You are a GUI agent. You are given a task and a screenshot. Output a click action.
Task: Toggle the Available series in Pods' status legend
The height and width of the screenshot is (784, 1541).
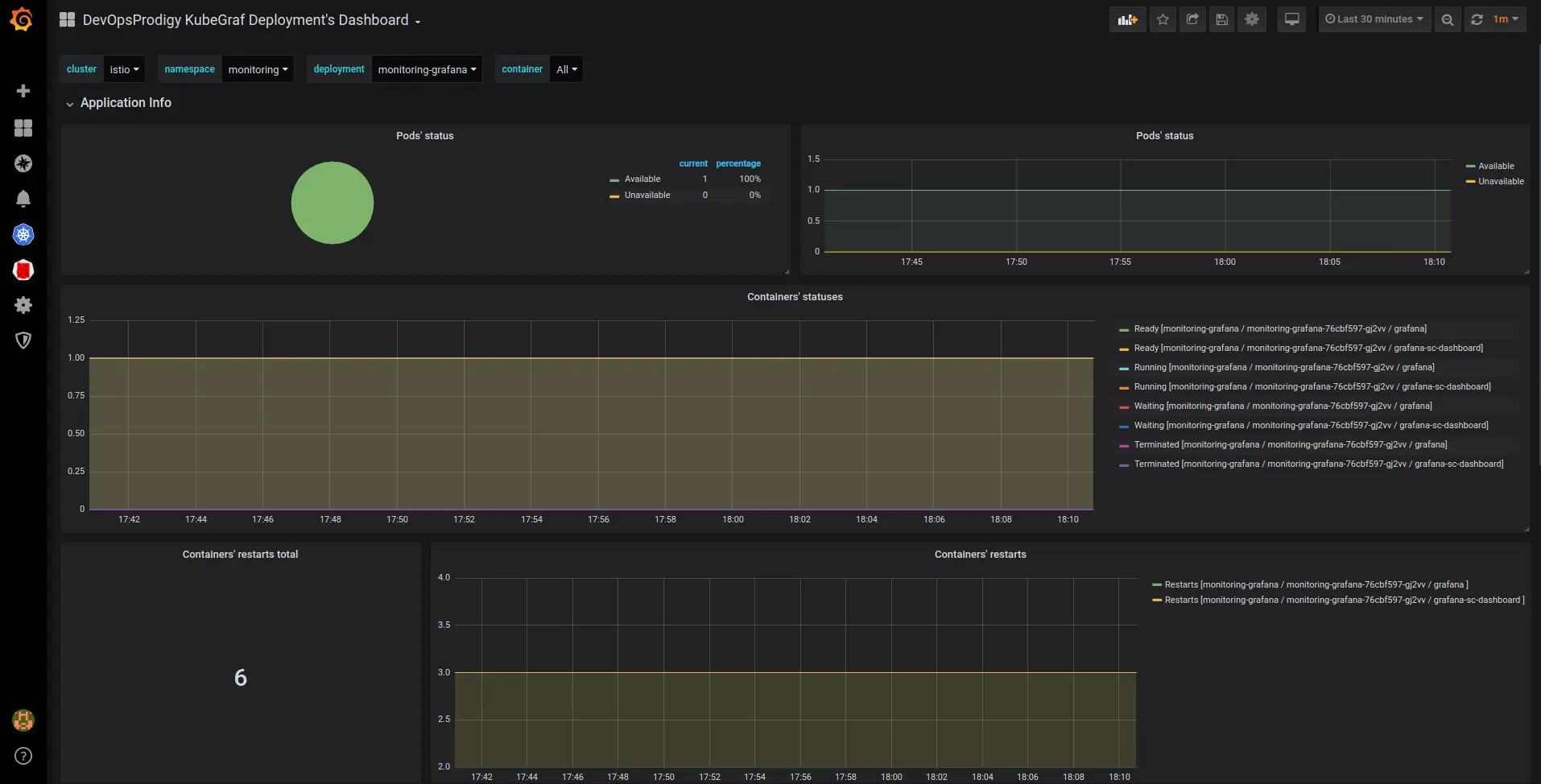point(1497,166)
